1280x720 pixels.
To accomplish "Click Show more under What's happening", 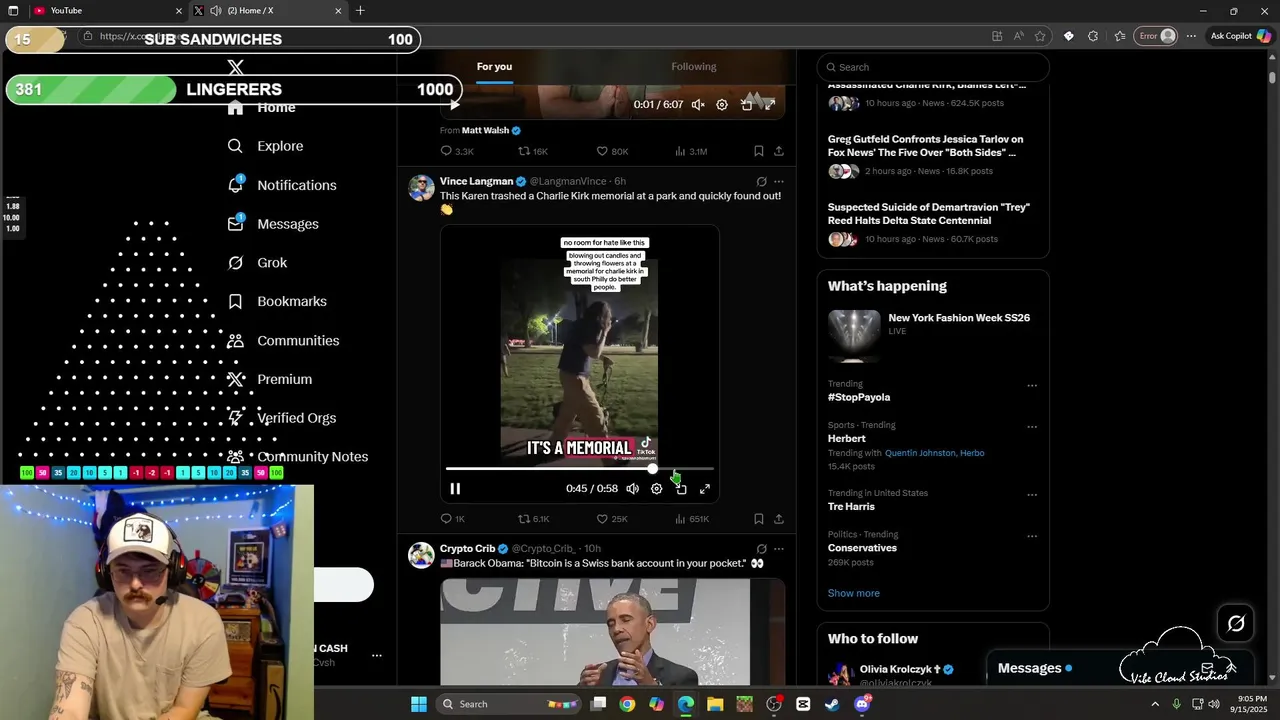I will click(853, 593).
